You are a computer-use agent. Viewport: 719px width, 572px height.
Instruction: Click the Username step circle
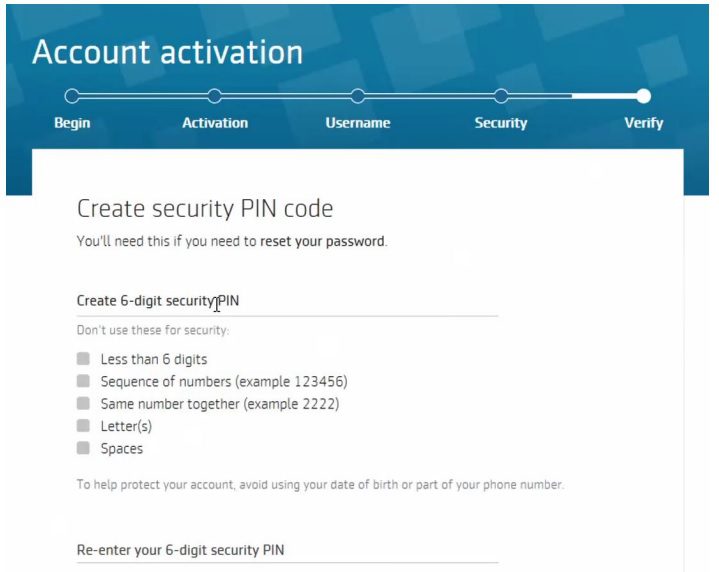tap(357, 97)
